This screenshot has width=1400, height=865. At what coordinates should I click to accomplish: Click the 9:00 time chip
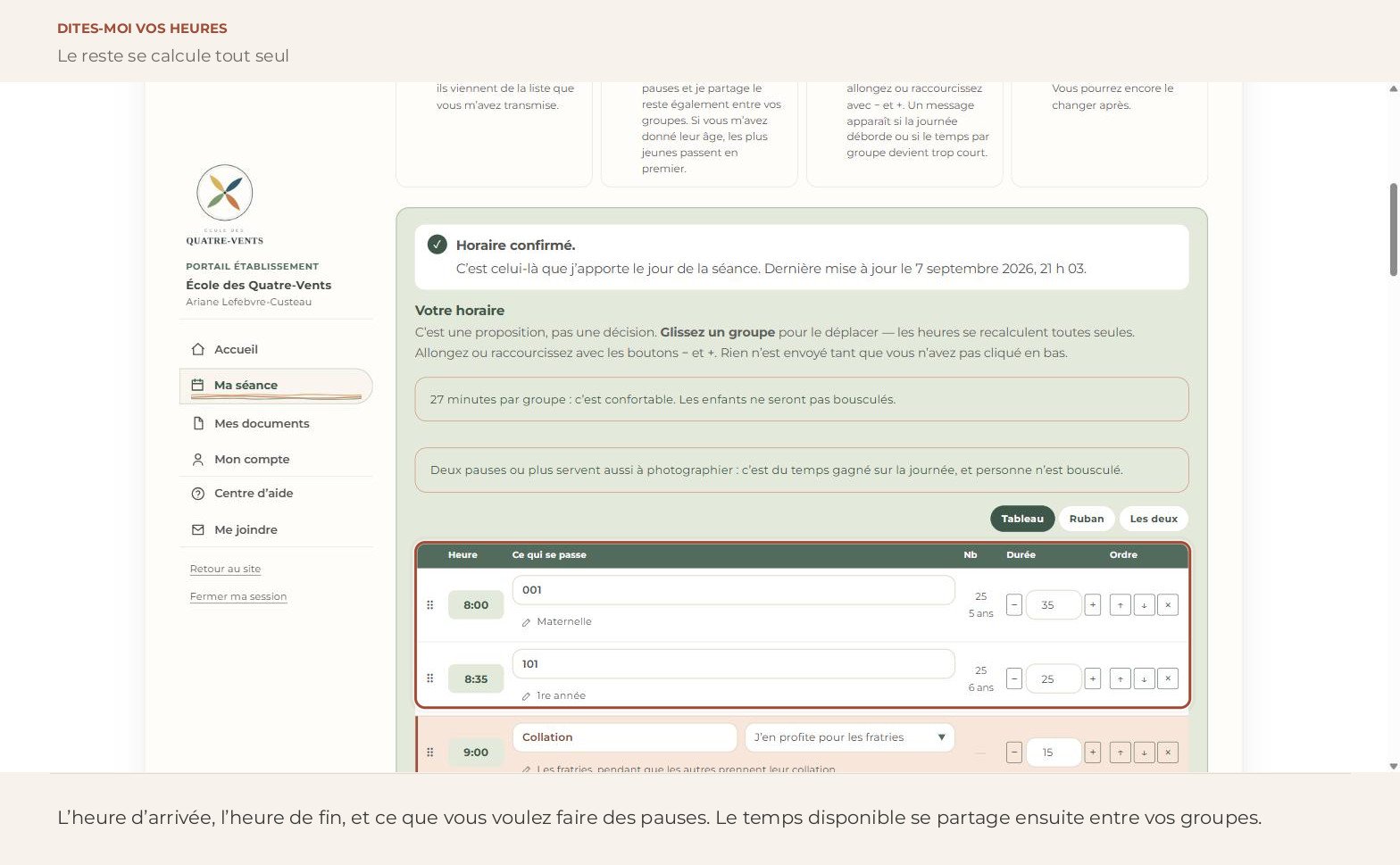476,753
